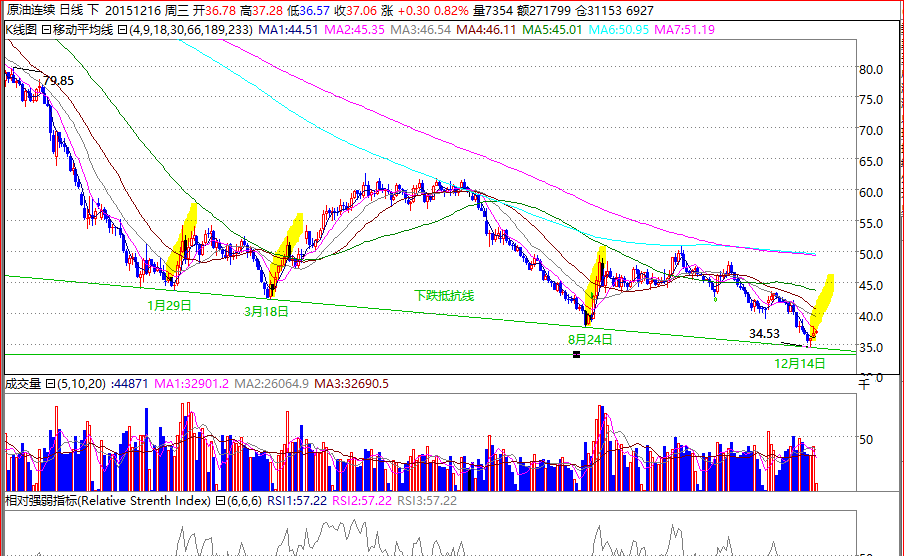Collapse the box icon after 移动平均线
The height and width of the screenshot is (556, 904).
click(122, 30)
